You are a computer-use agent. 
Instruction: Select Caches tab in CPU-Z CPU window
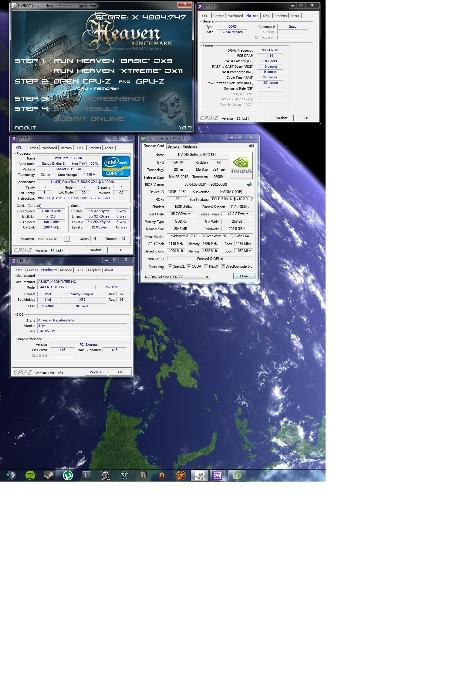tap(33, 147)
